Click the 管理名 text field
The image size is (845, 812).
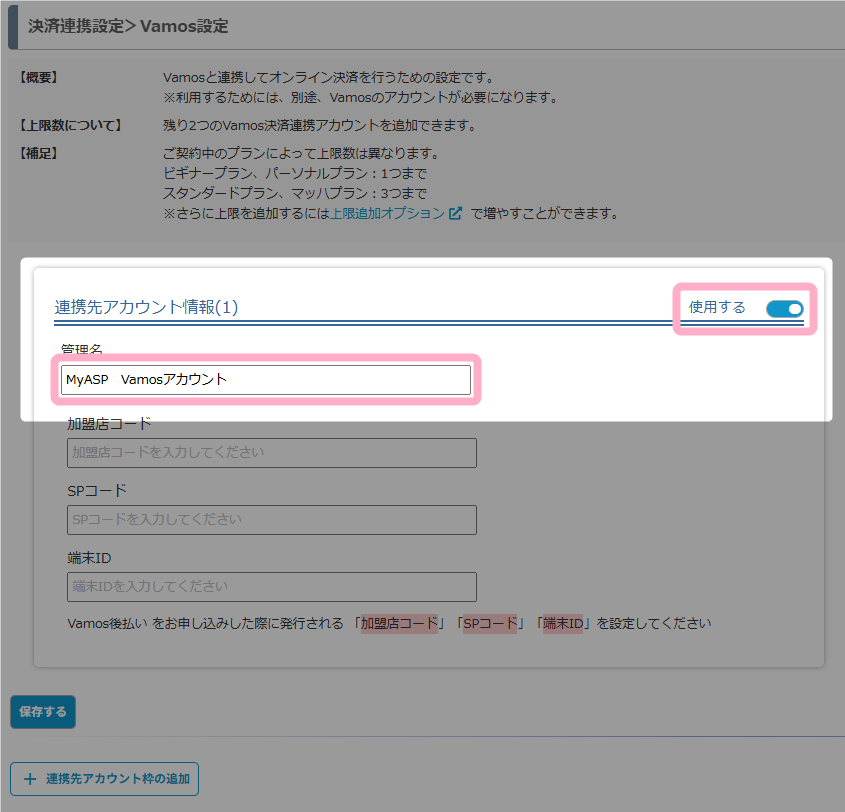(265, 380)
